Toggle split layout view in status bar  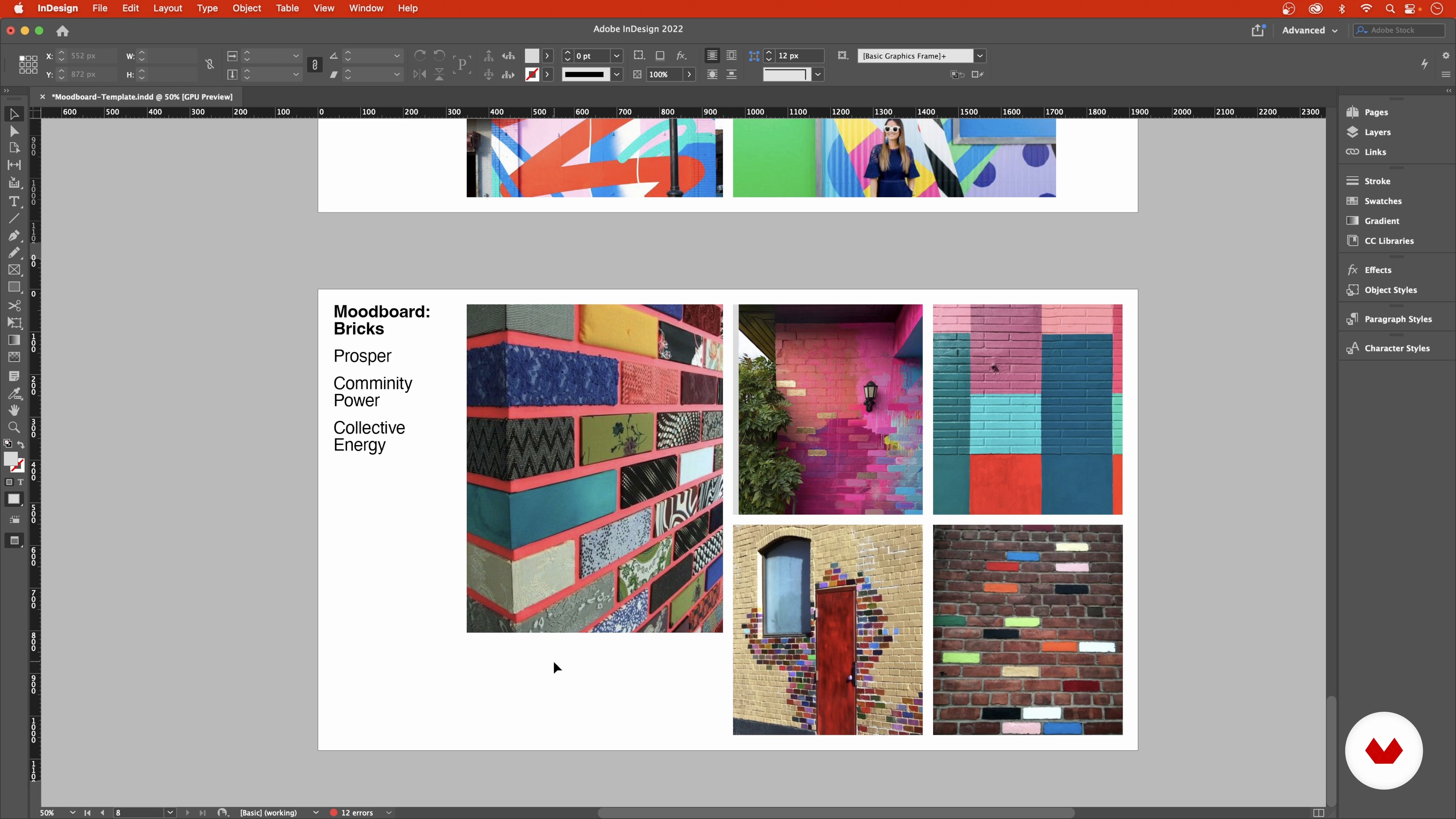coord(1318,813)
